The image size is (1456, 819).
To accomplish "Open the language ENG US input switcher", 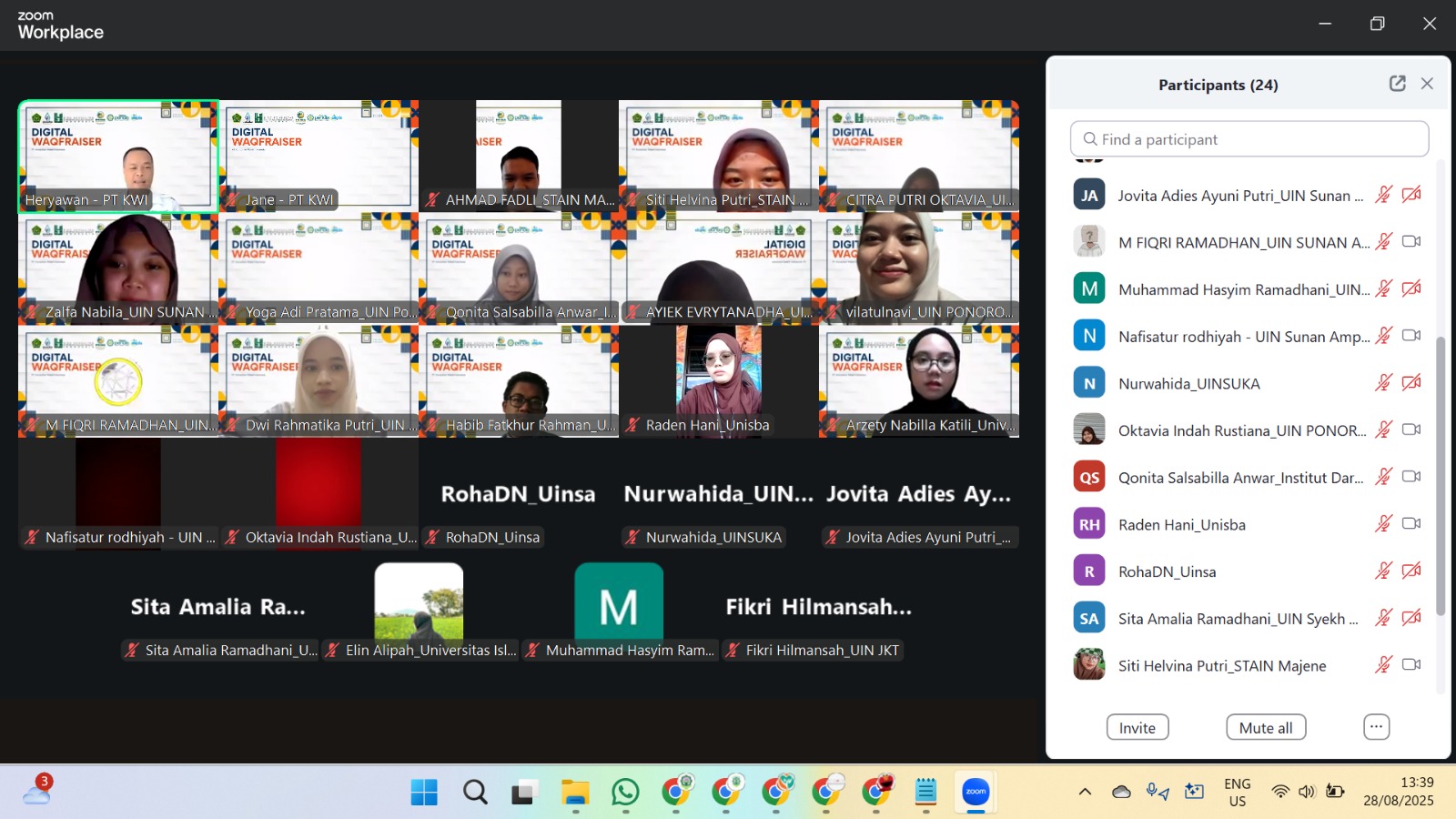I will tap(1237, 792).
